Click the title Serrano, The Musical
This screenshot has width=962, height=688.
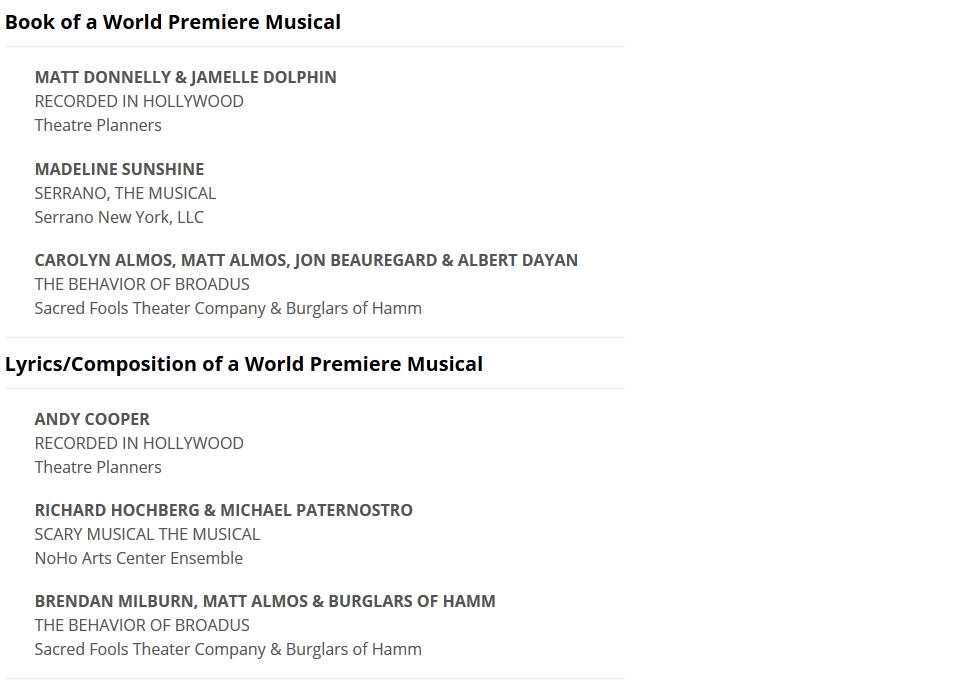click(125, 193)
